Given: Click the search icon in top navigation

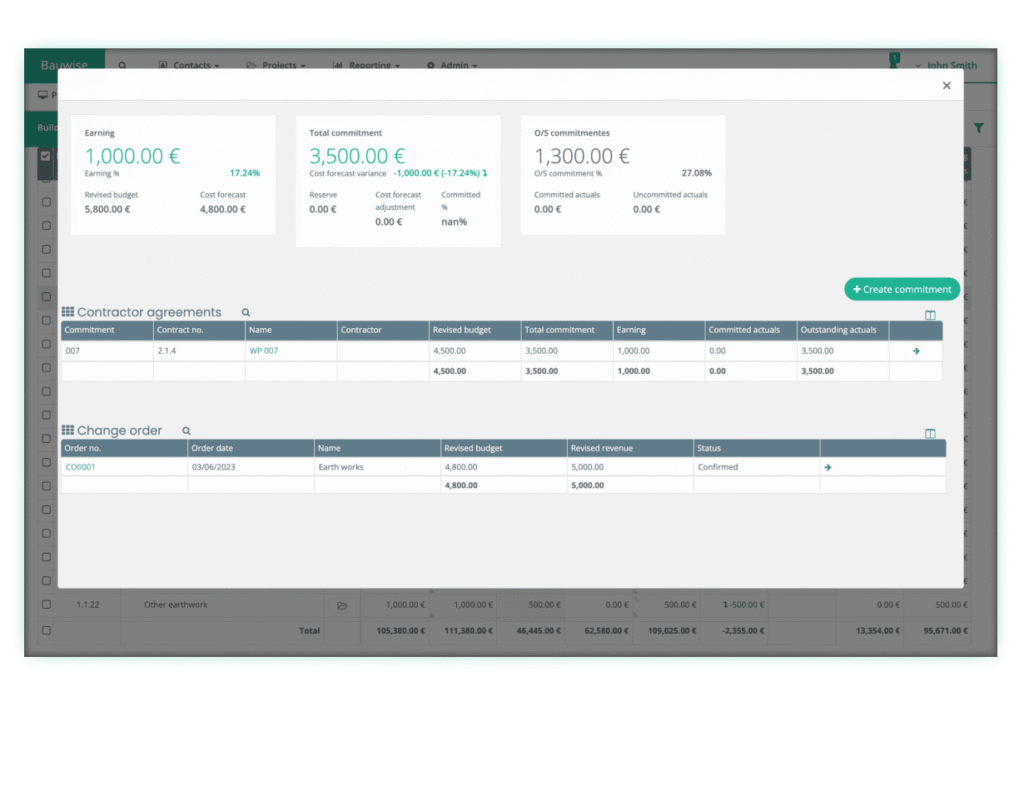Looking at the screenshot, I should (122, 65).
